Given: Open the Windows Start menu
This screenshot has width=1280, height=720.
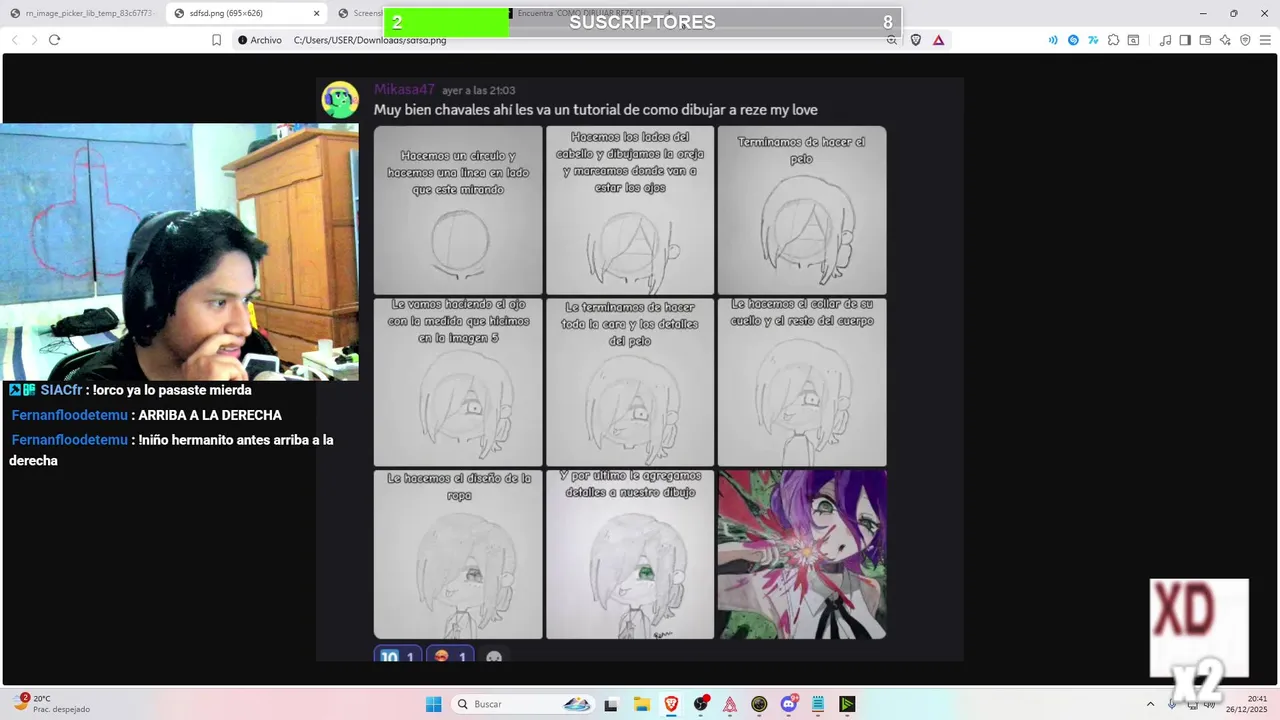Looking at the screenshot, I should (433, 704).
